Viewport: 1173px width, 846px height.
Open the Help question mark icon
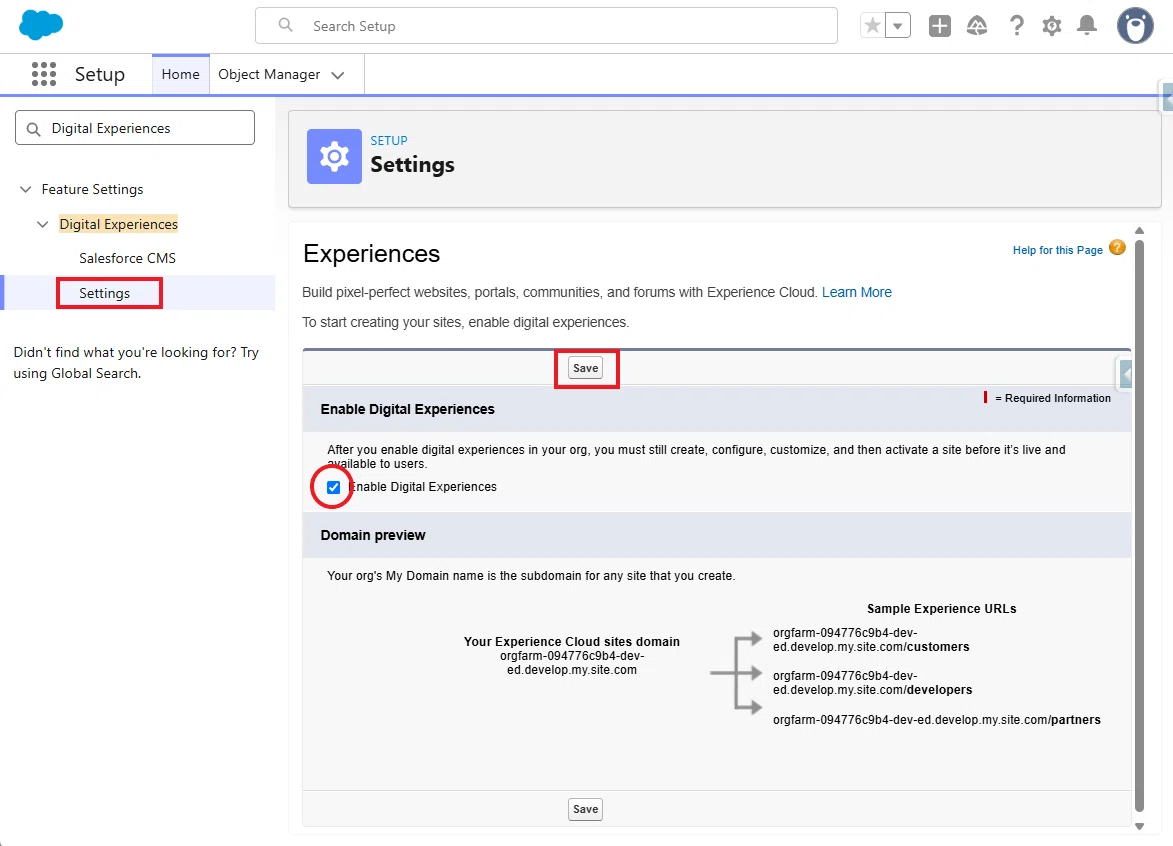tap(1016, 25)
